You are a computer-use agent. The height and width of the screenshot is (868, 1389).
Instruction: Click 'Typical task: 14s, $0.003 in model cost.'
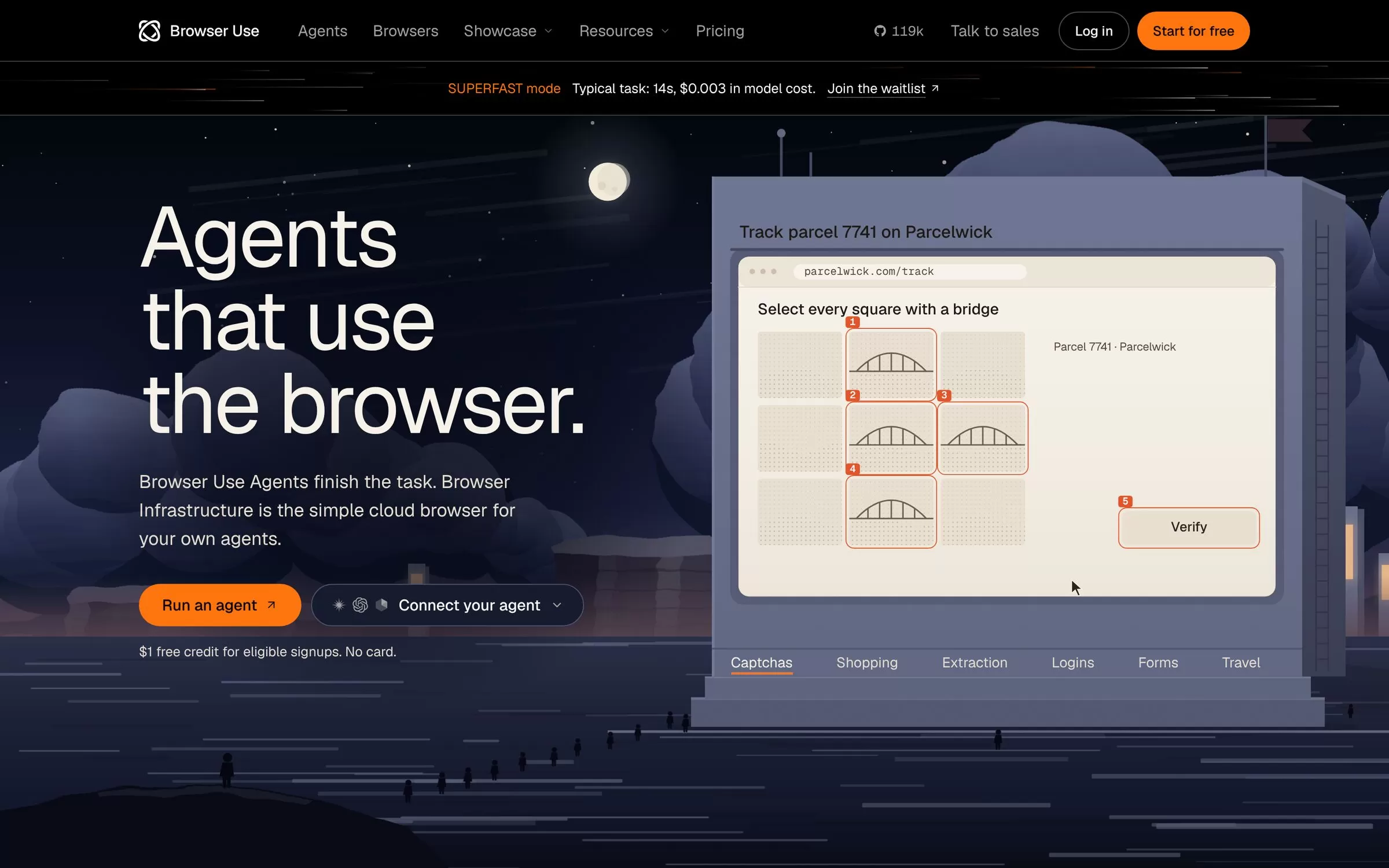tap(693, 89)
